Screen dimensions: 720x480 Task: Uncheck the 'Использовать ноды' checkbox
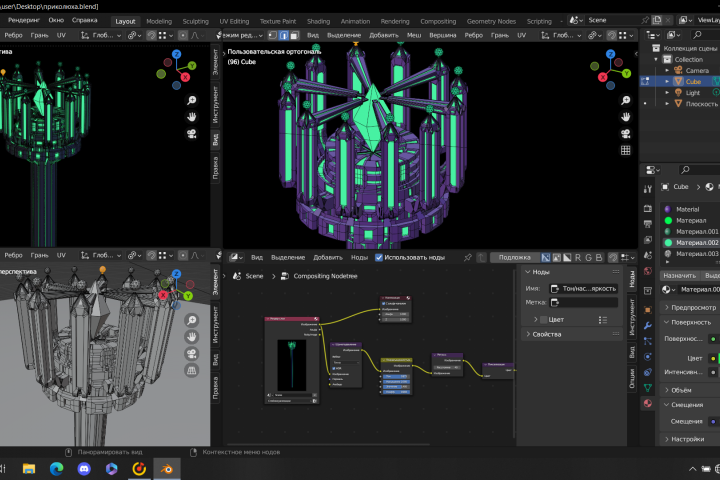(x=379, y=257)
